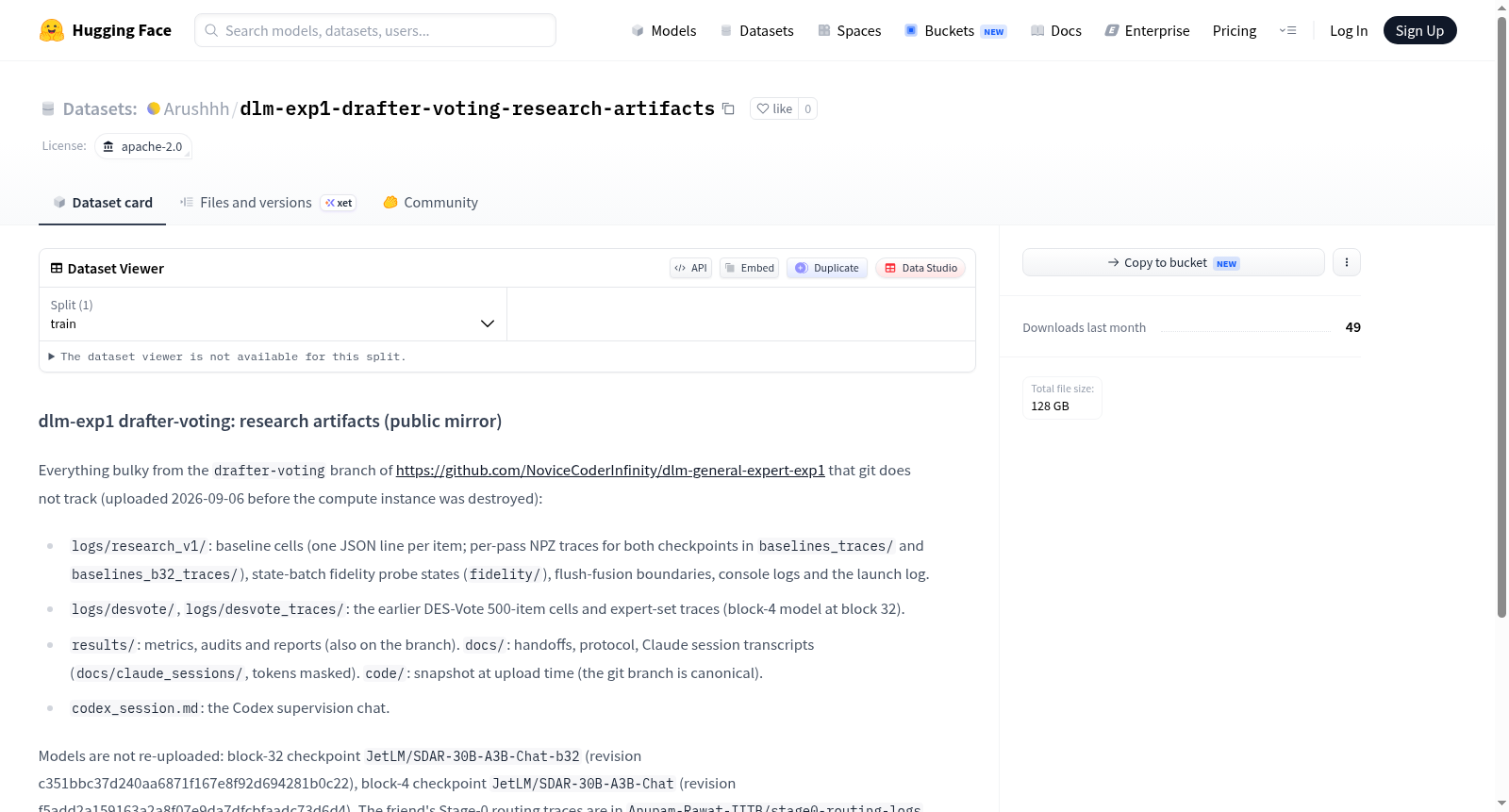Screen dimensions: 1509x812
Task: Click the page heading about research artifacts
Action: (270, 421)
